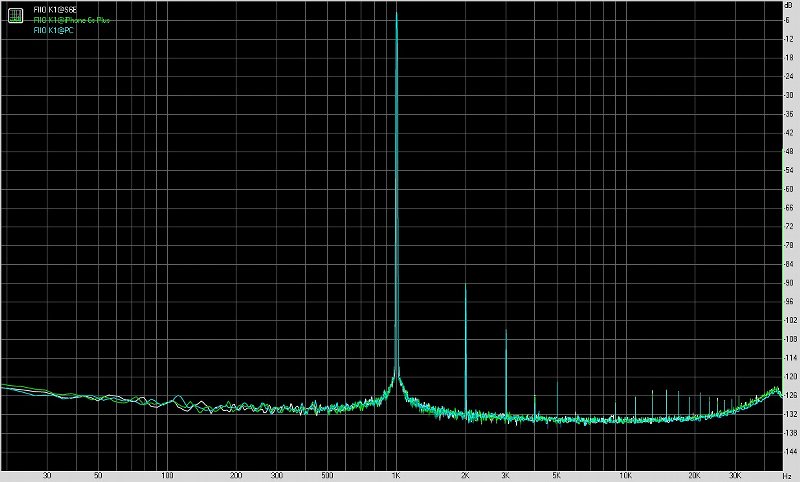Click the tip of the 3 kHz harmonic spike
Viewport: 800px width, 482px height.
coord(506,330)
